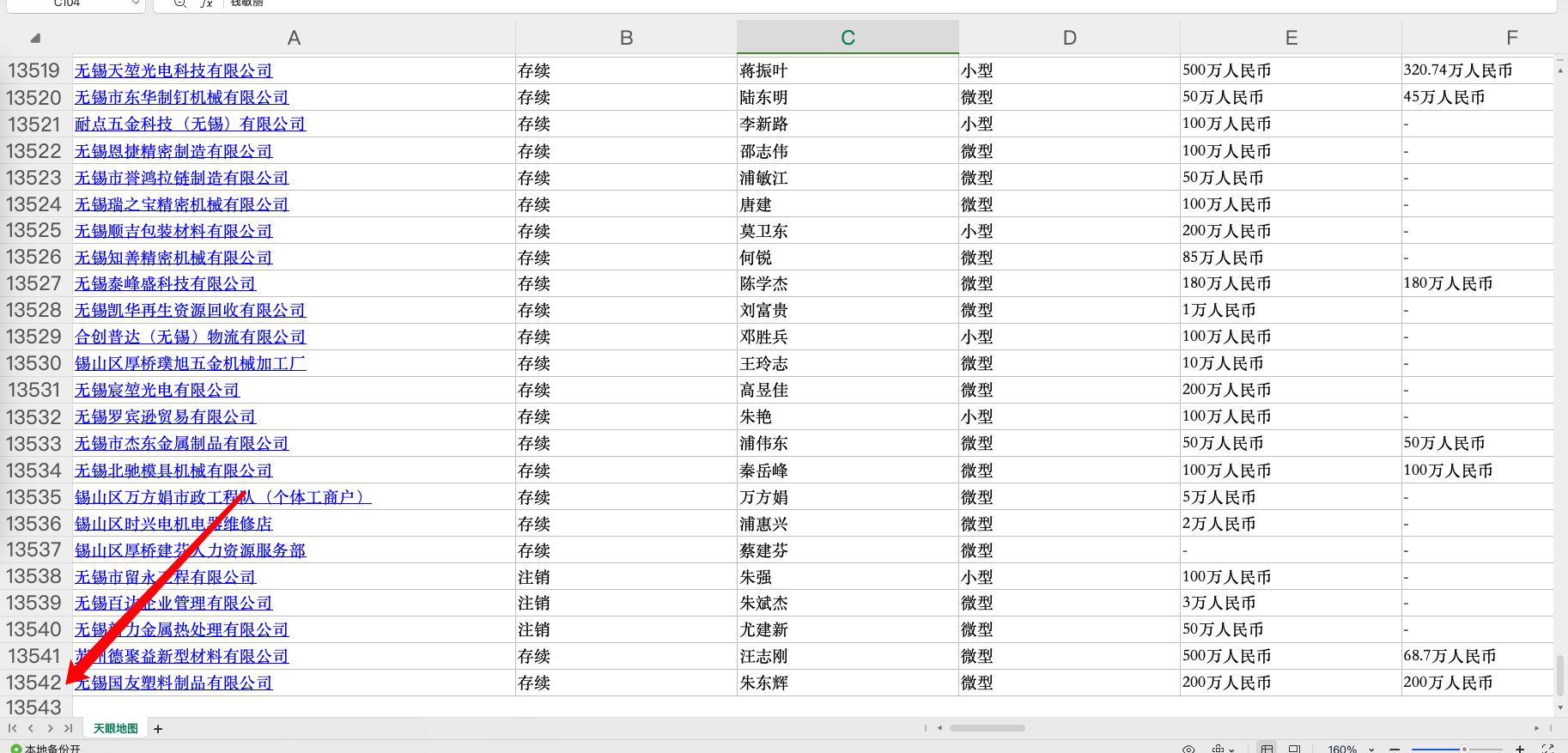Click the zoom in plus icon
This screenshot has height=753, width=1568.
click(1519, 749)
